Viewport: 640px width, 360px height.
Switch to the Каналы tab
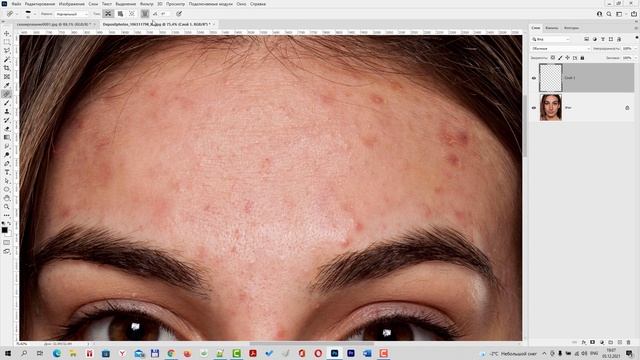pos(552,28)
